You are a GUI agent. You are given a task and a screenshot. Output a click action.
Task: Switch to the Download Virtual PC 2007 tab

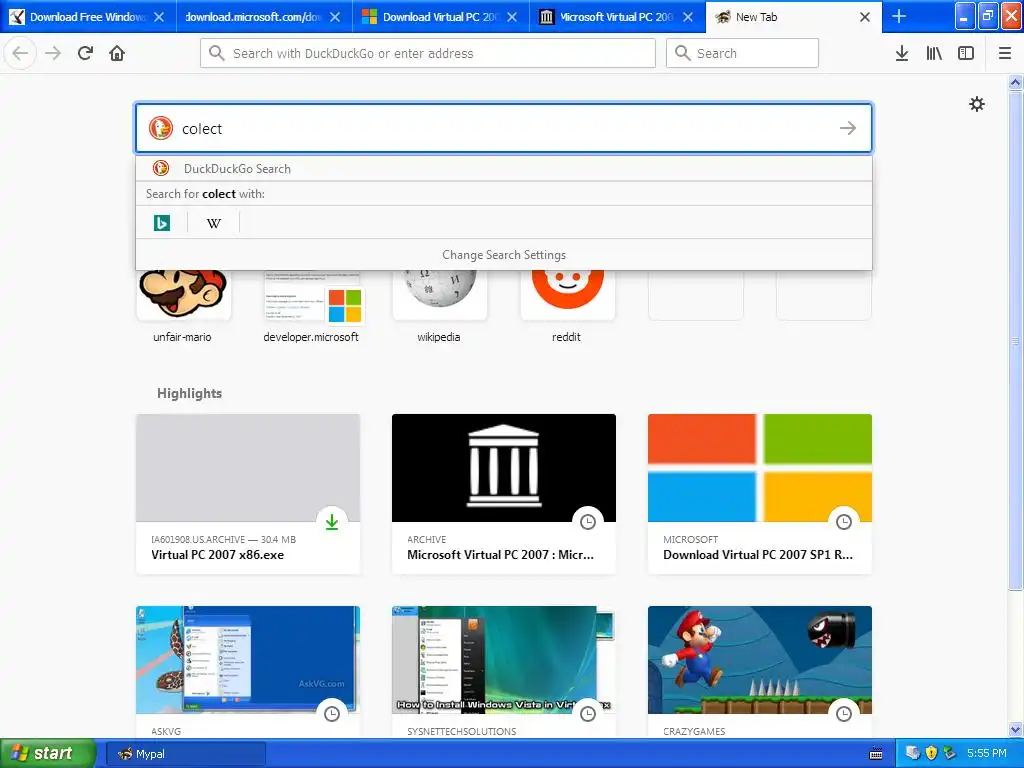(441, 17)
